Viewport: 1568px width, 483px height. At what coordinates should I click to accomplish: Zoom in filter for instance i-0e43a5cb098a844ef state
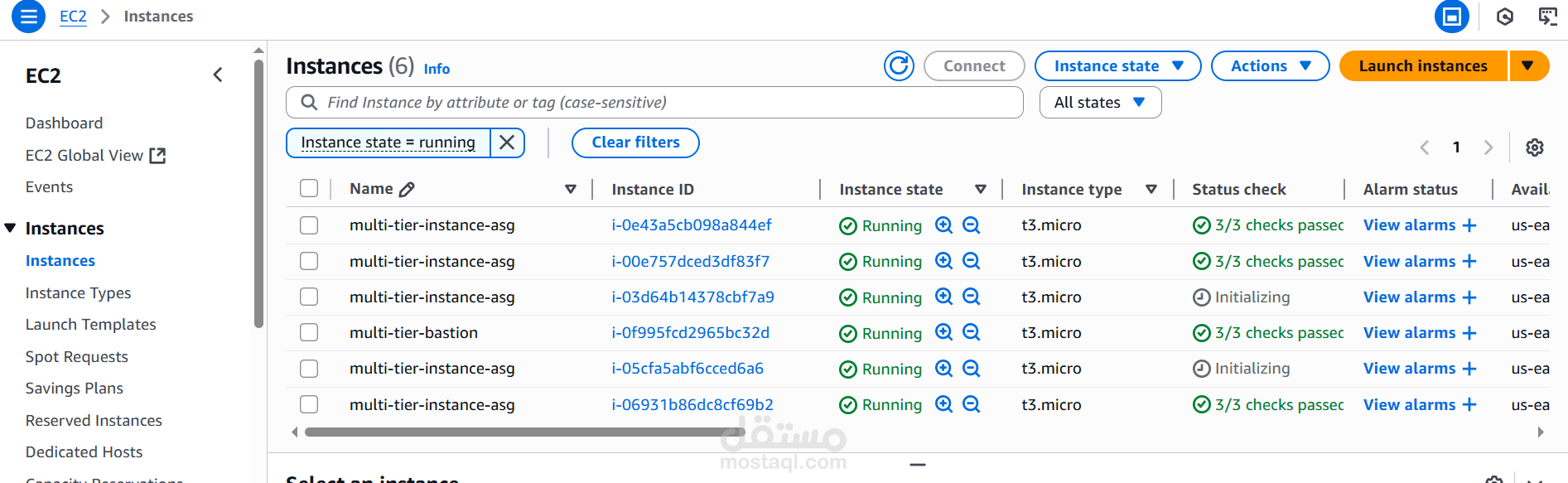[x=943, y=225]
